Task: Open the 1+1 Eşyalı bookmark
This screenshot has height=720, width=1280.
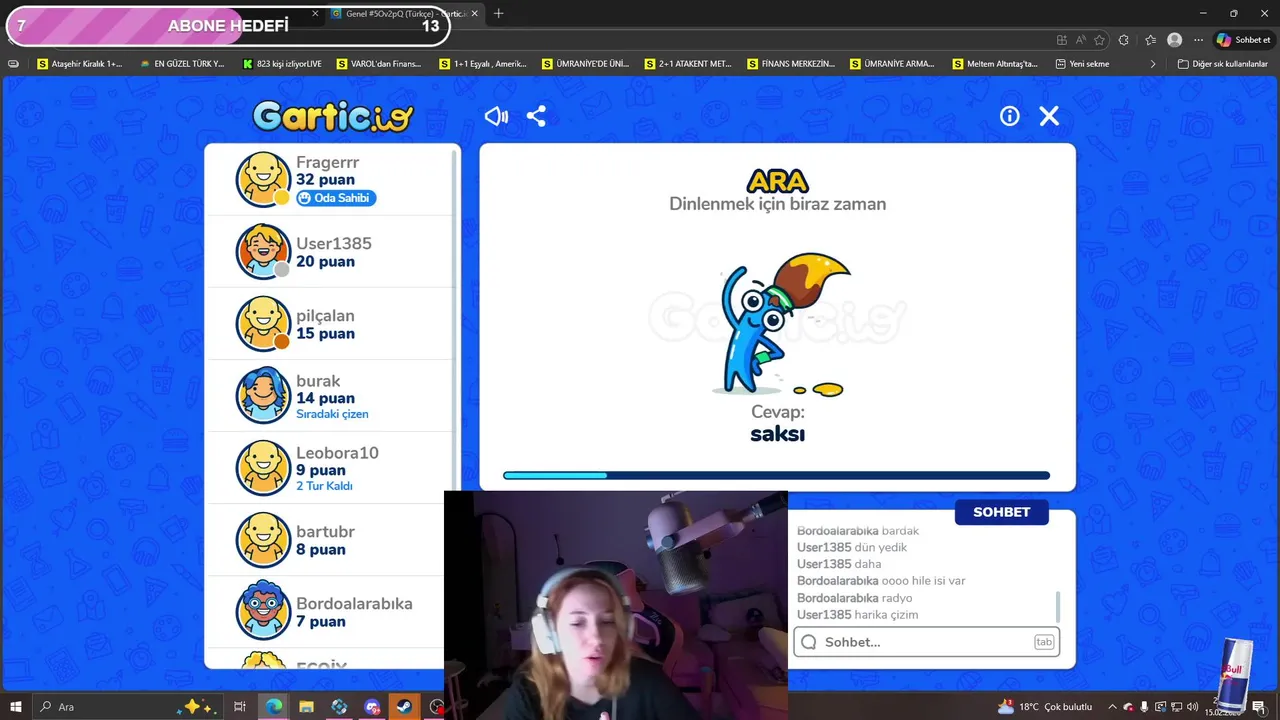Action: point(483,63)
